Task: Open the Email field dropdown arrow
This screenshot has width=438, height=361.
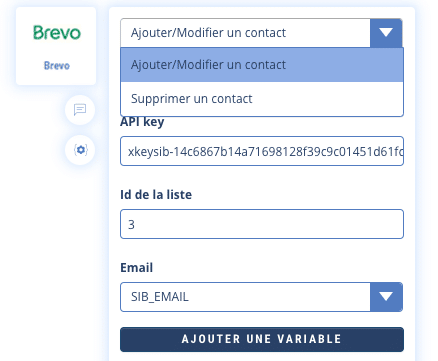Action: coord(386,297)
